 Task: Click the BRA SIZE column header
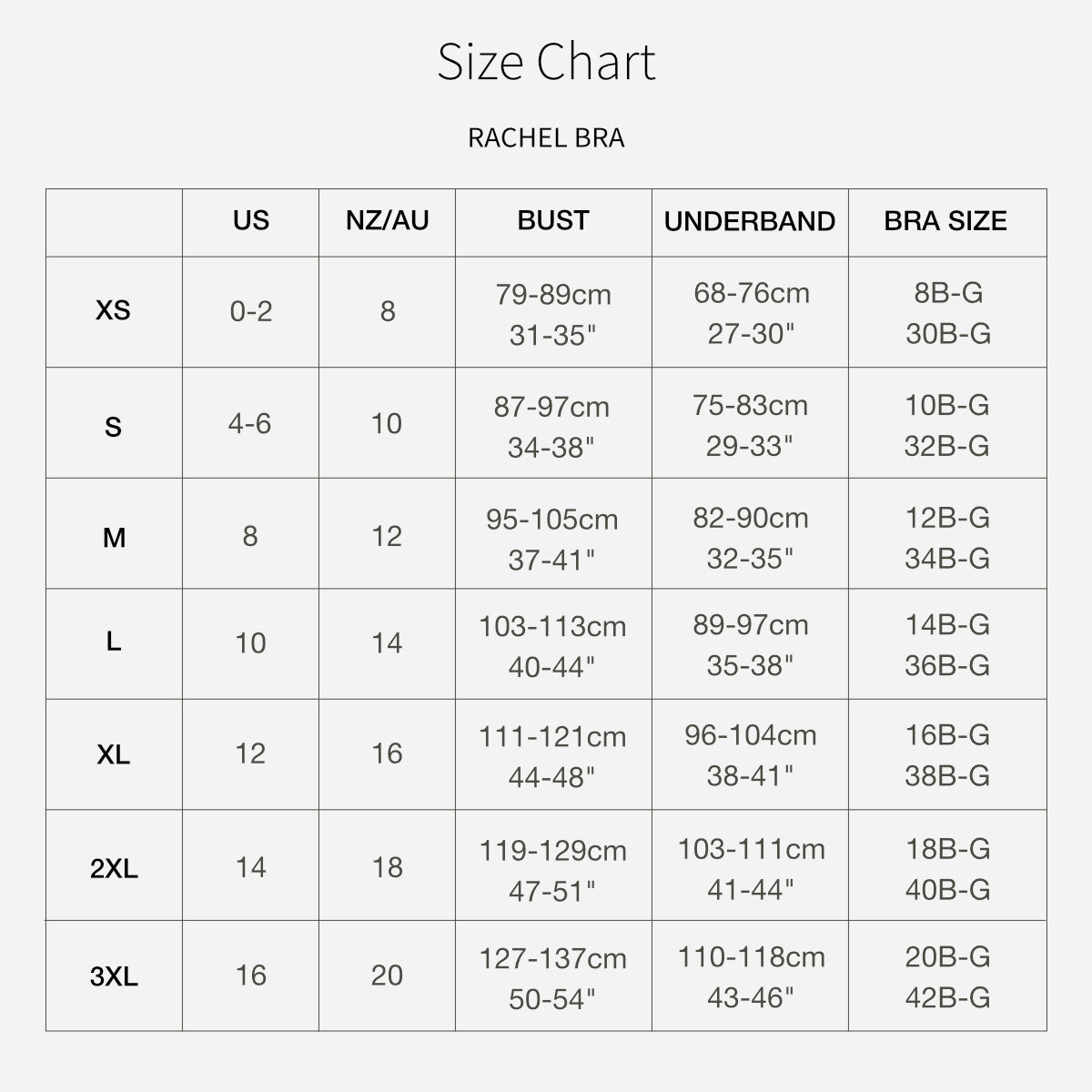945,221
